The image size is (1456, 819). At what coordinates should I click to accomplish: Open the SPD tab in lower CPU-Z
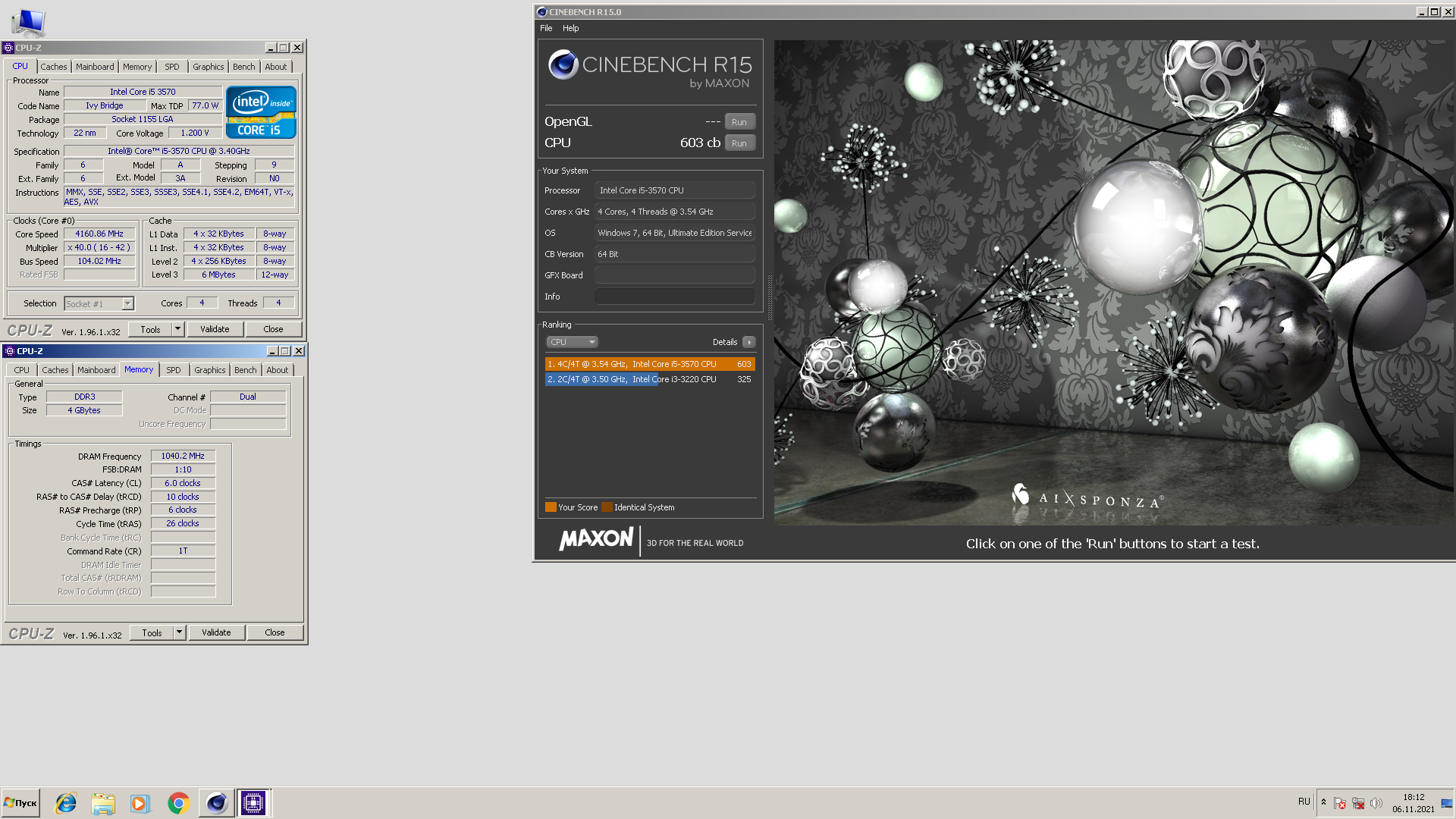point(174,370)
